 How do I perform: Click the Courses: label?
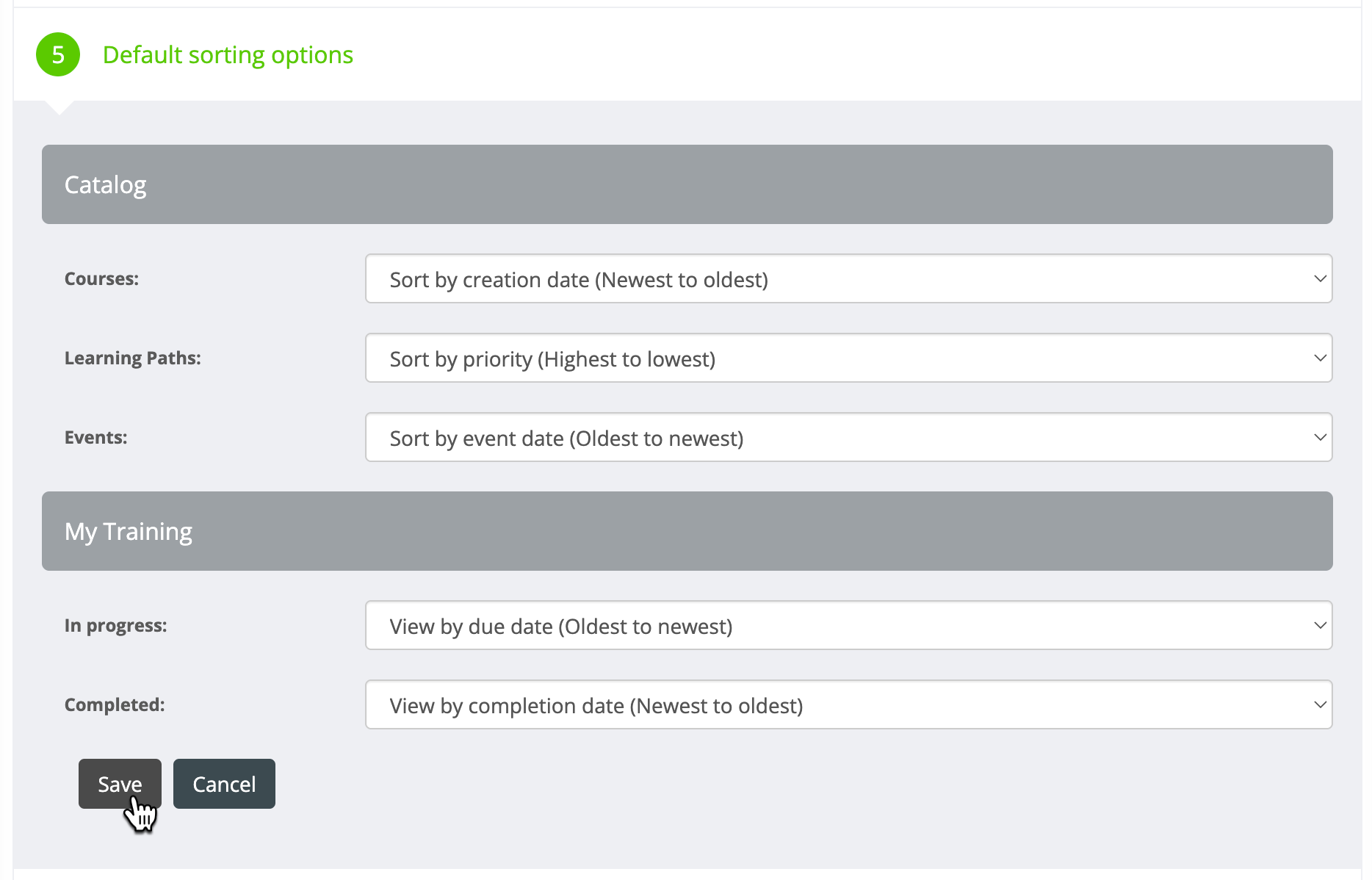click(x=101, y=279)
